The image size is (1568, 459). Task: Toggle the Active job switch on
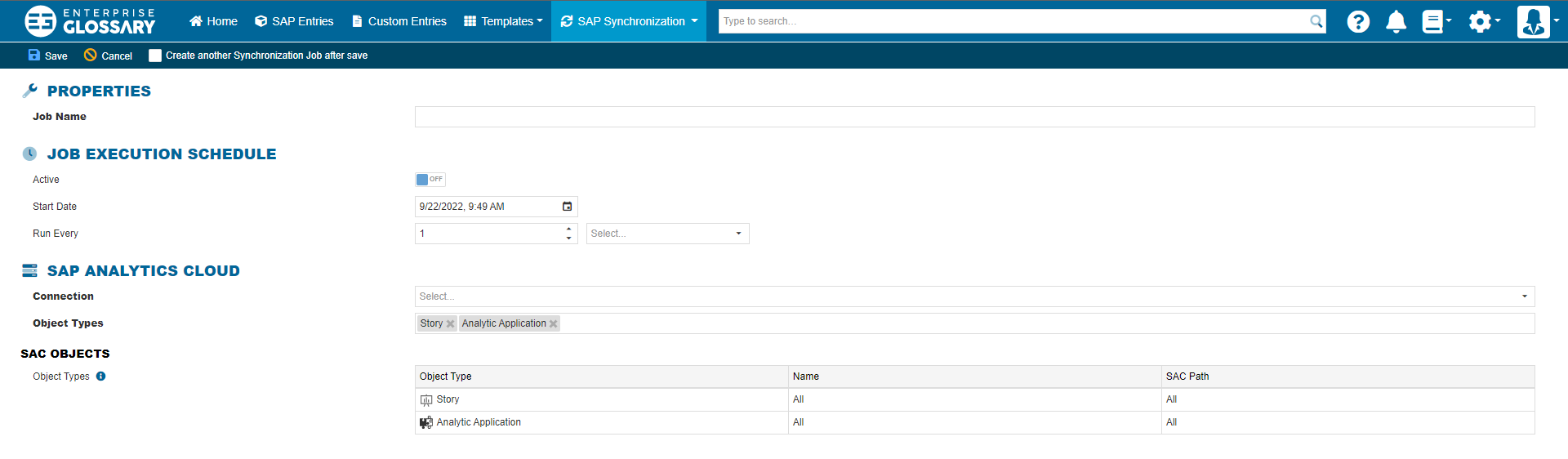pos(430,180)
